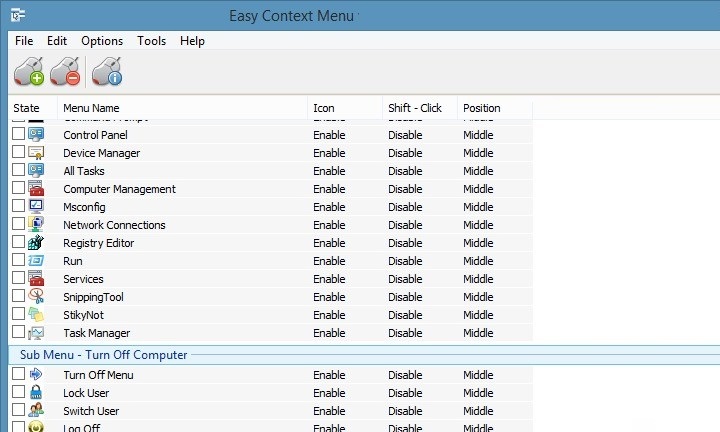This screenshot has width=720, height=432.
Task: Click the SnippingTool scissors icon
Action: [36, 296]
